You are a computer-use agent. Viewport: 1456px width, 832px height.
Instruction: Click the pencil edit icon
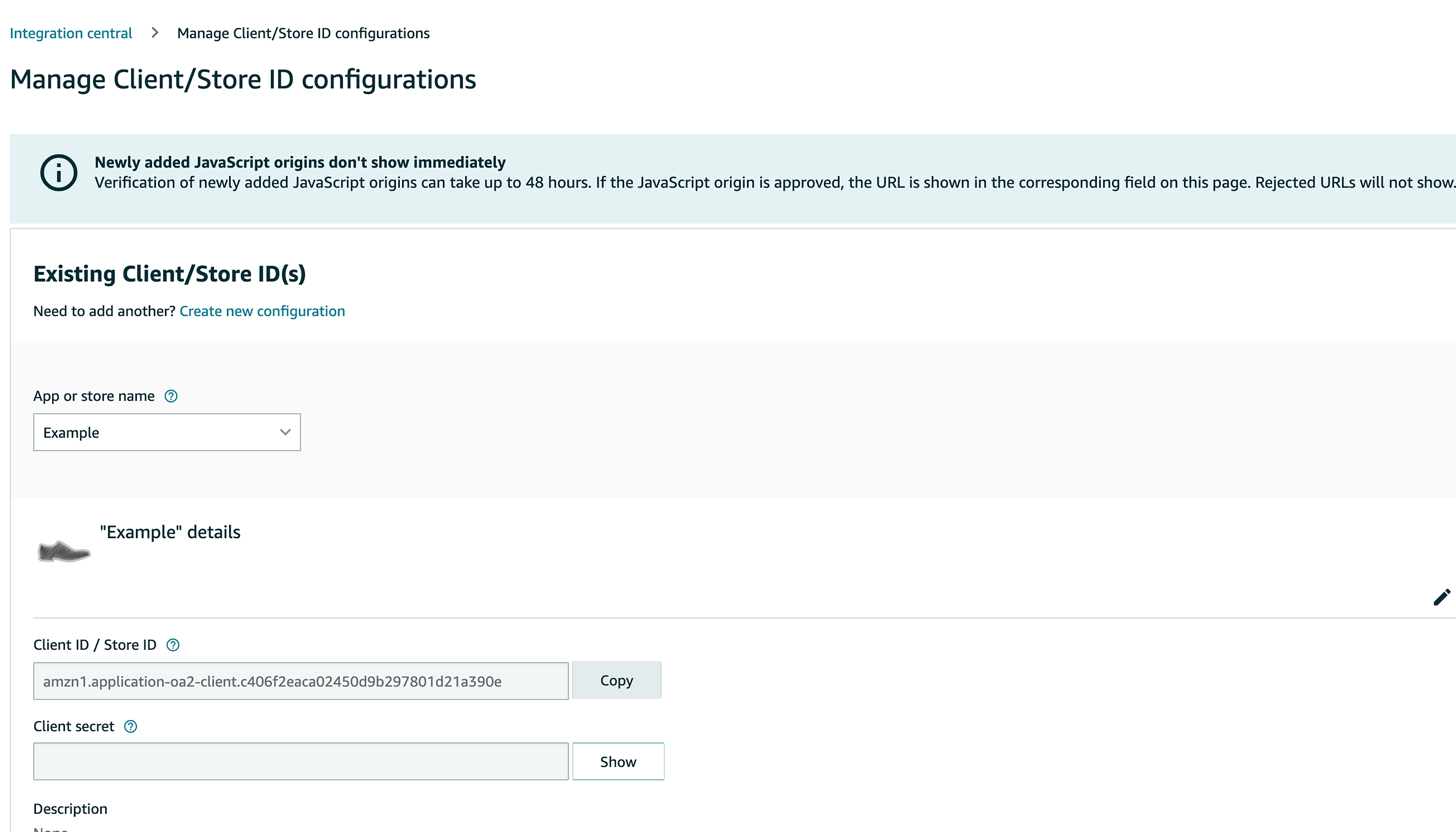coord(1441,597)
